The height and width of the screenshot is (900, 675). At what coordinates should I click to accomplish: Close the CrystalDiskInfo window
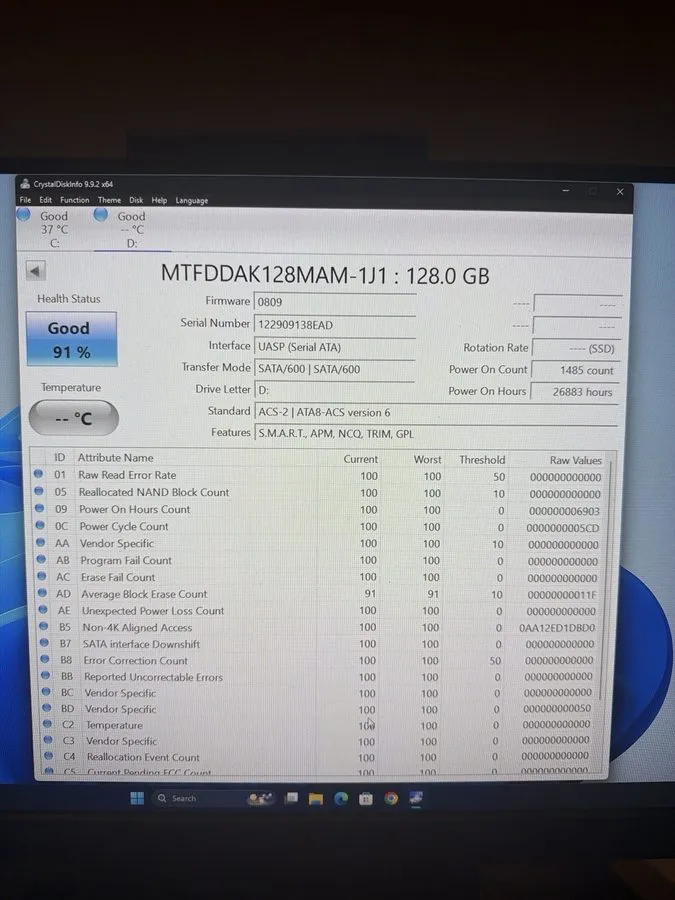point(620,192)
